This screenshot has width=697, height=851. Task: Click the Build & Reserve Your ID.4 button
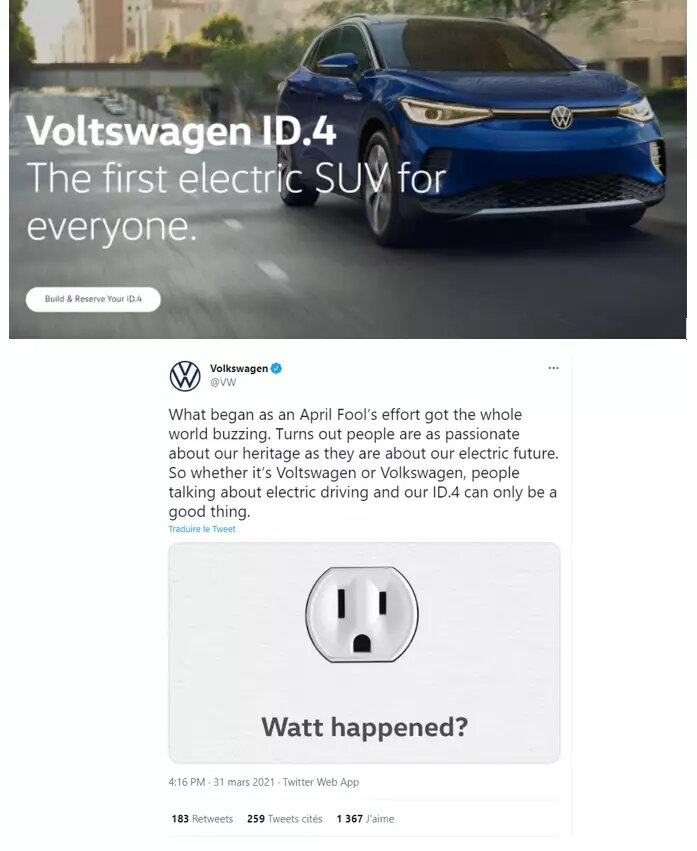pos(93,299)
